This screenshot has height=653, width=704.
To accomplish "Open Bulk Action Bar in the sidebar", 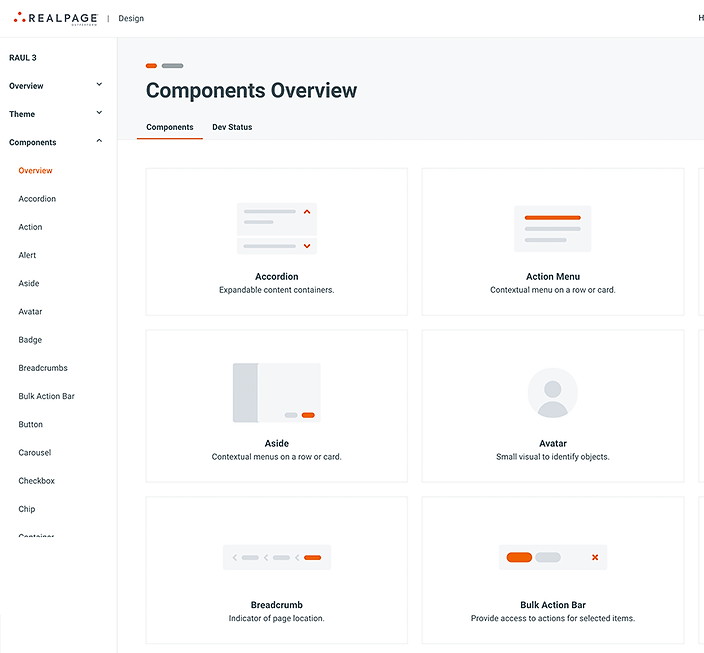I will tap(47, 396).
